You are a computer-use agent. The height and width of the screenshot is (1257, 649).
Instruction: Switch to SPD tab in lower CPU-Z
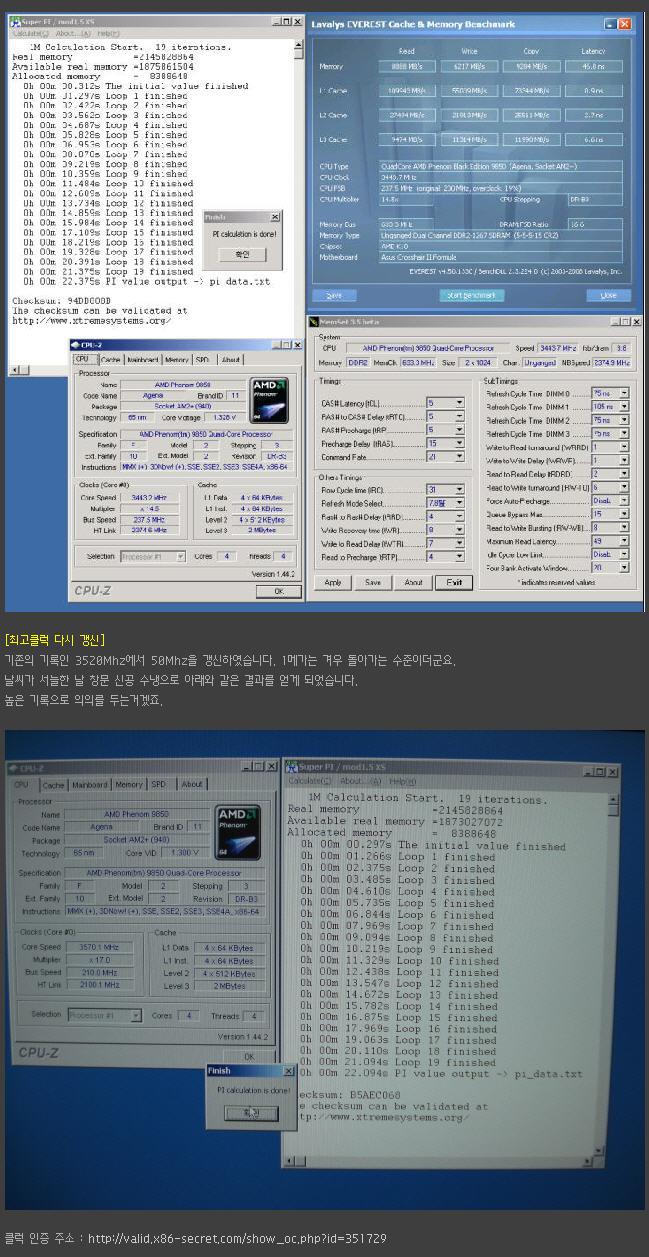[x=158, y=784]
